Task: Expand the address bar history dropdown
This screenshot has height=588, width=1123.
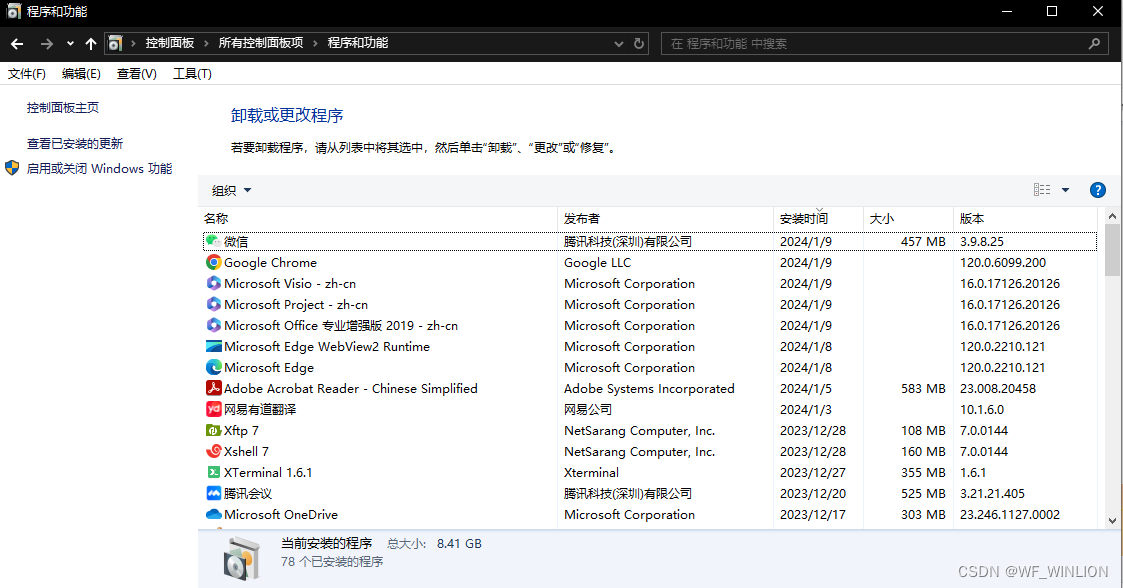Action: [619, 44]
